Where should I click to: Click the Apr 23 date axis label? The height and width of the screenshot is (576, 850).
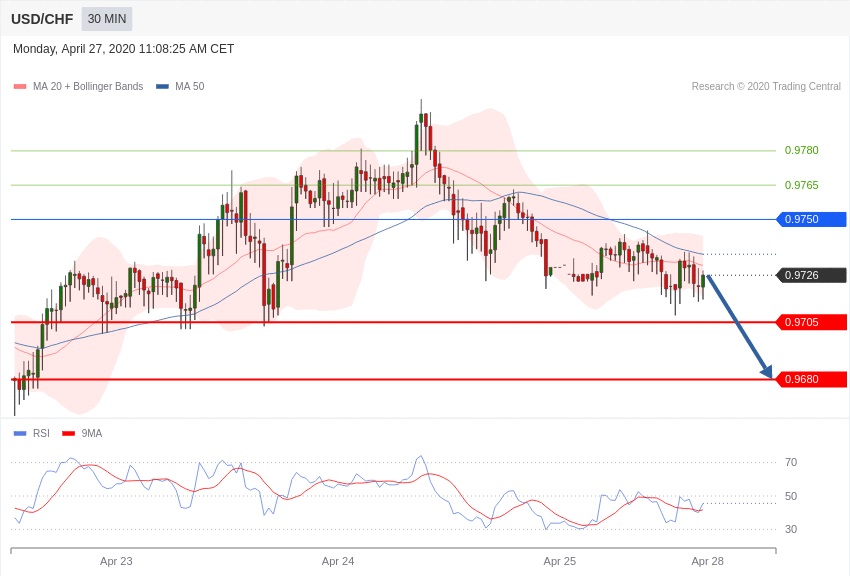116,561
